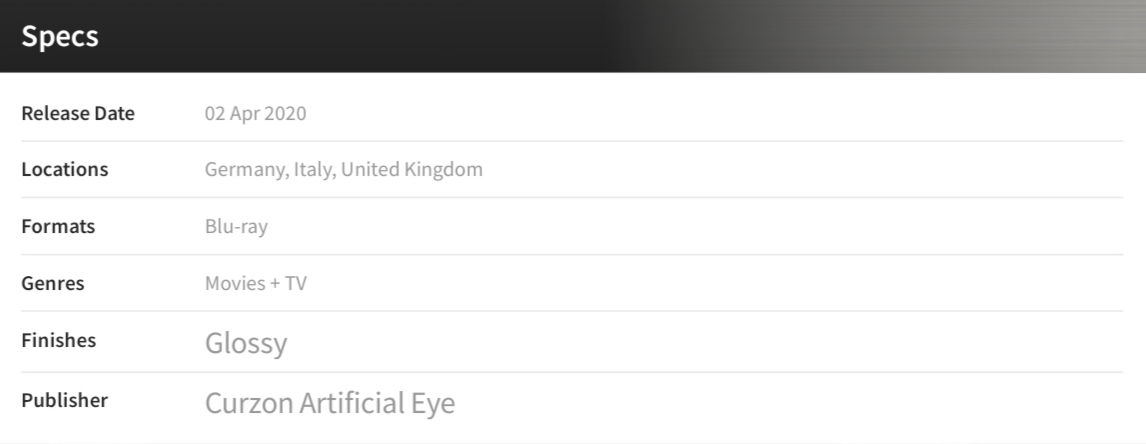Select Italy in the Locations list
1146x444 pixels.
pyautogui.click(x=313, y=170)
